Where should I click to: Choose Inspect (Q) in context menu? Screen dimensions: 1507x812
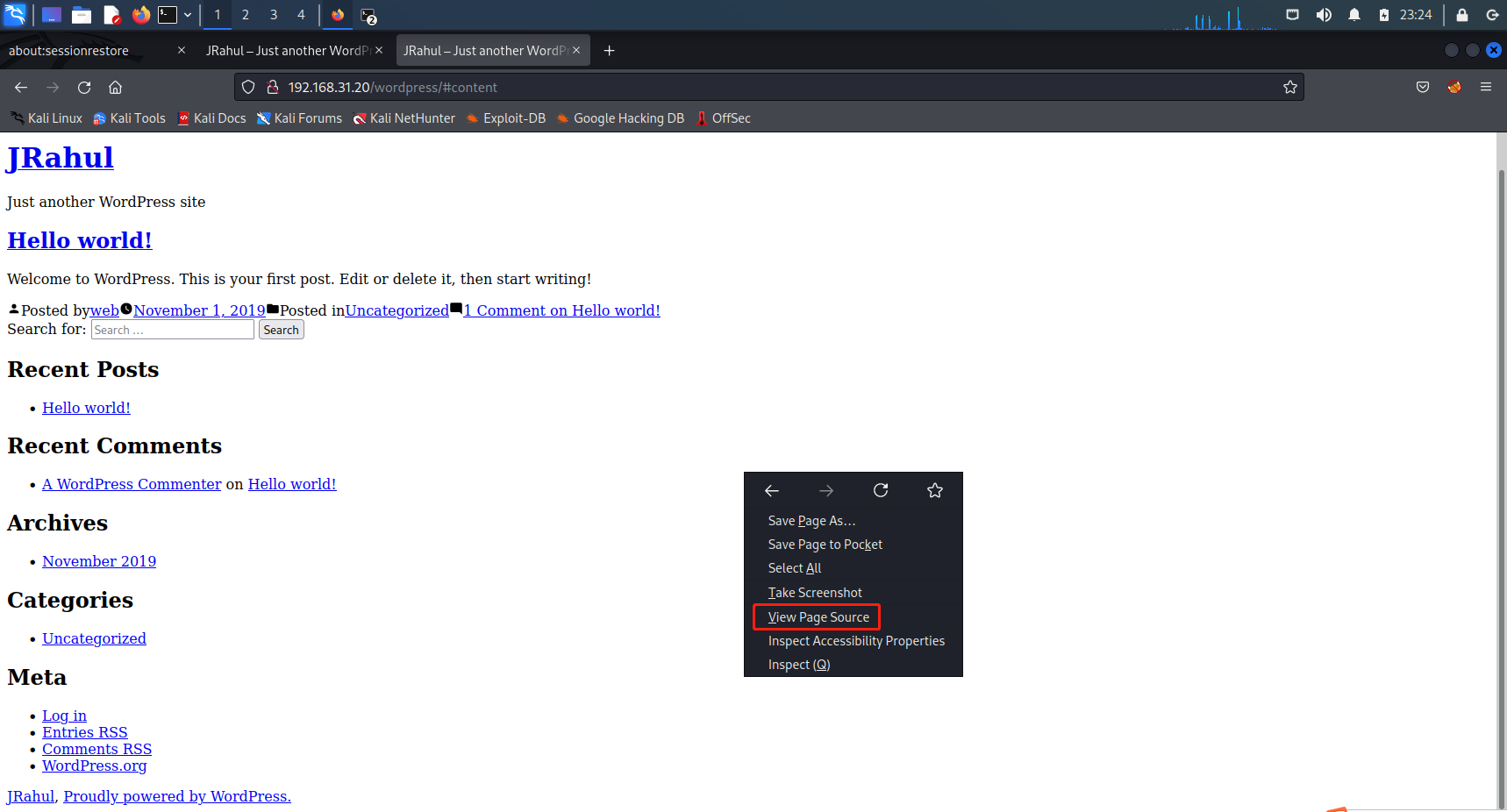click(853, 665)
